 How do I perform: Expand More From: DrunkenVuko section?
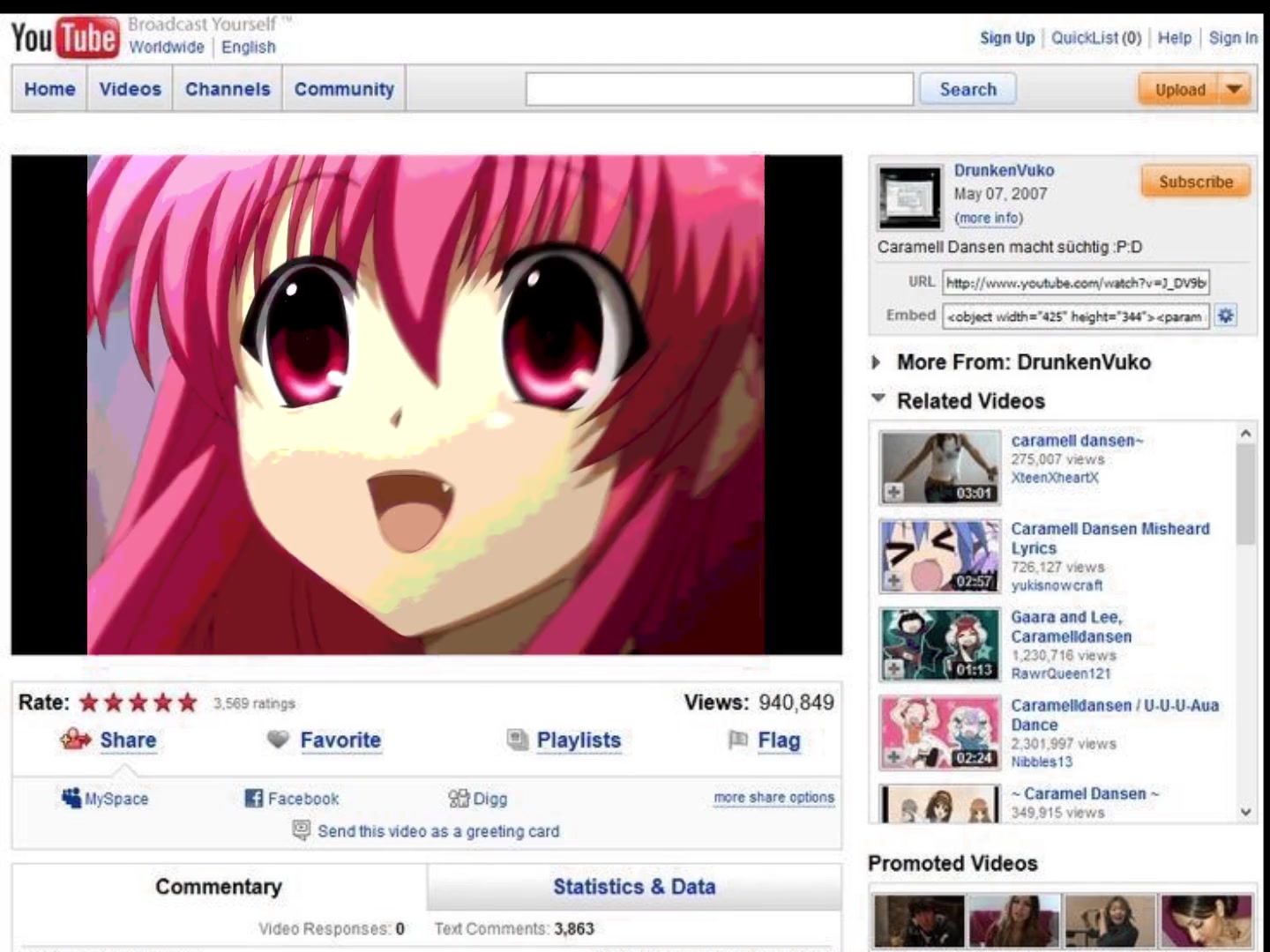[876, 362]
